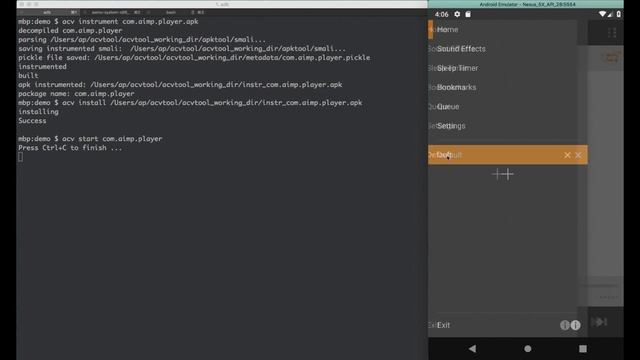
Task: Click the 'acv start com.aimp.player' command
Action: [112, 139]
